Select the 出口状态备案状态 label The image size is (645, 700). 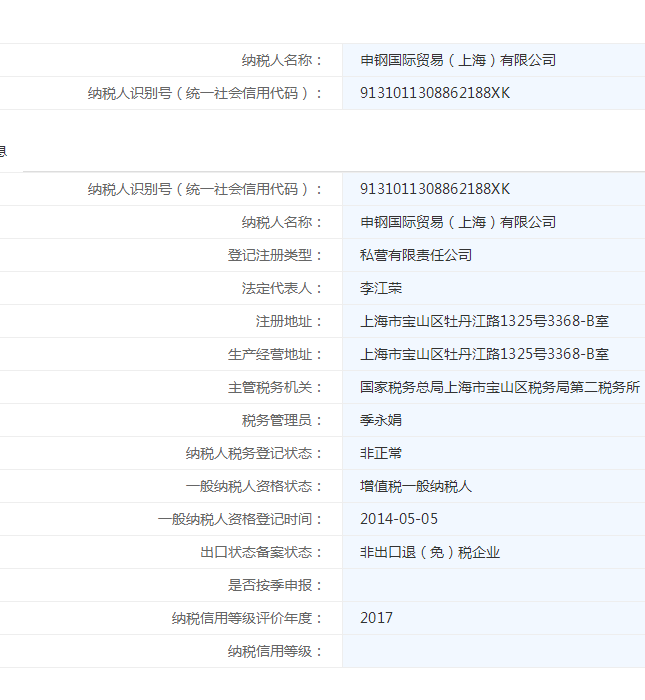pyautogui.click(x=261, y=552)
